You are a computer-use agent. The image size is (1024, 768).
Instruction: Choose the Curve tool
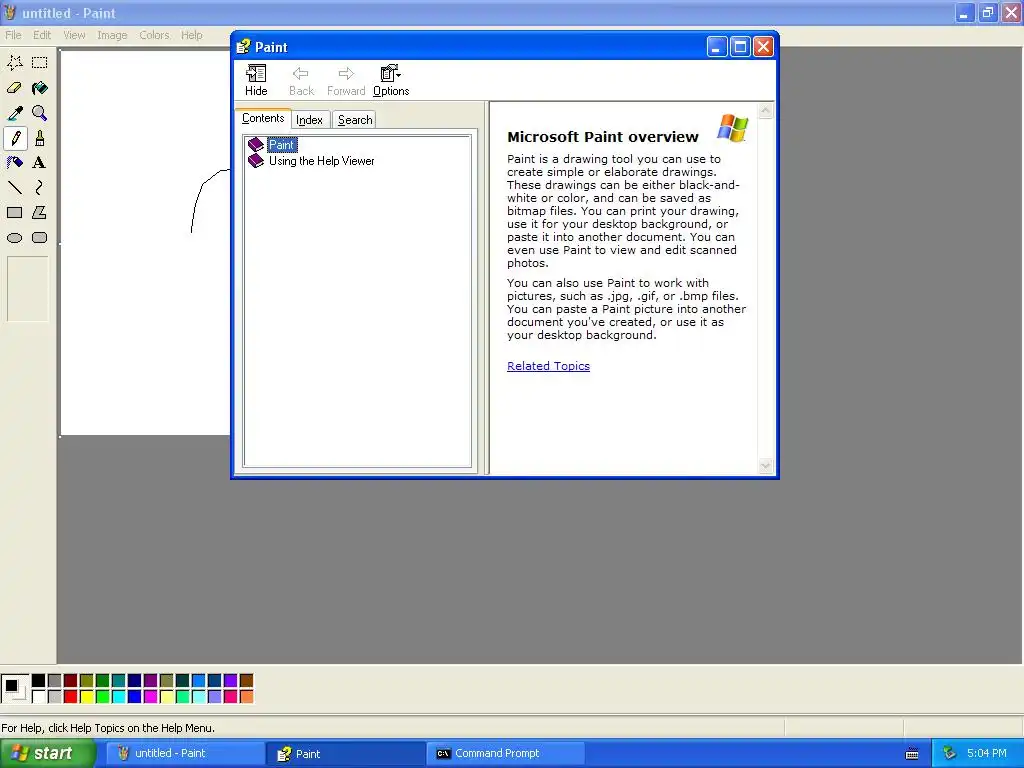(x=40, y=188)
